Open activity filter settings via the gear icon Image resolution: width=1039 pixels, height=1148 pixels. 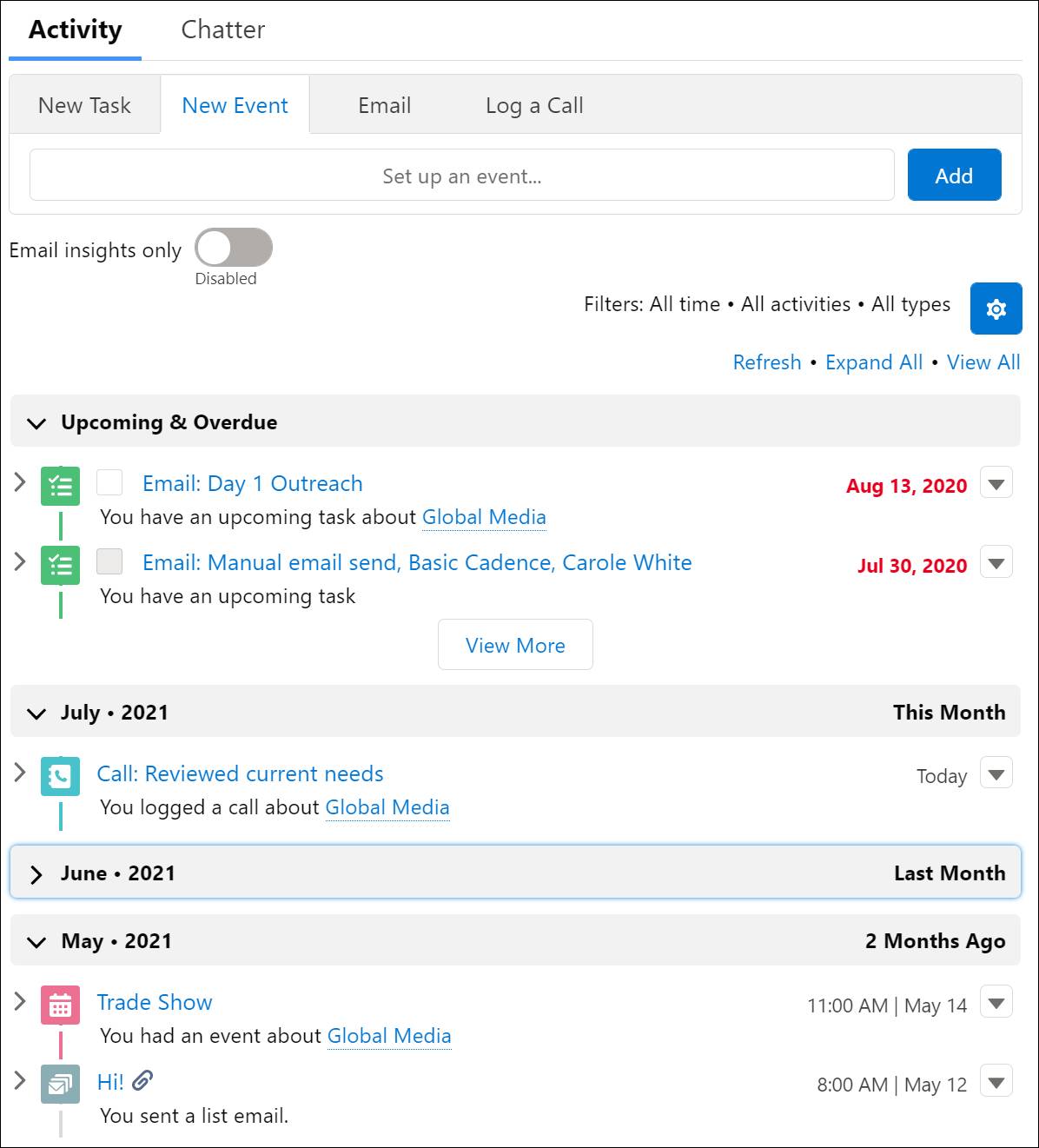pyautogui.click(x=996, y=309)
